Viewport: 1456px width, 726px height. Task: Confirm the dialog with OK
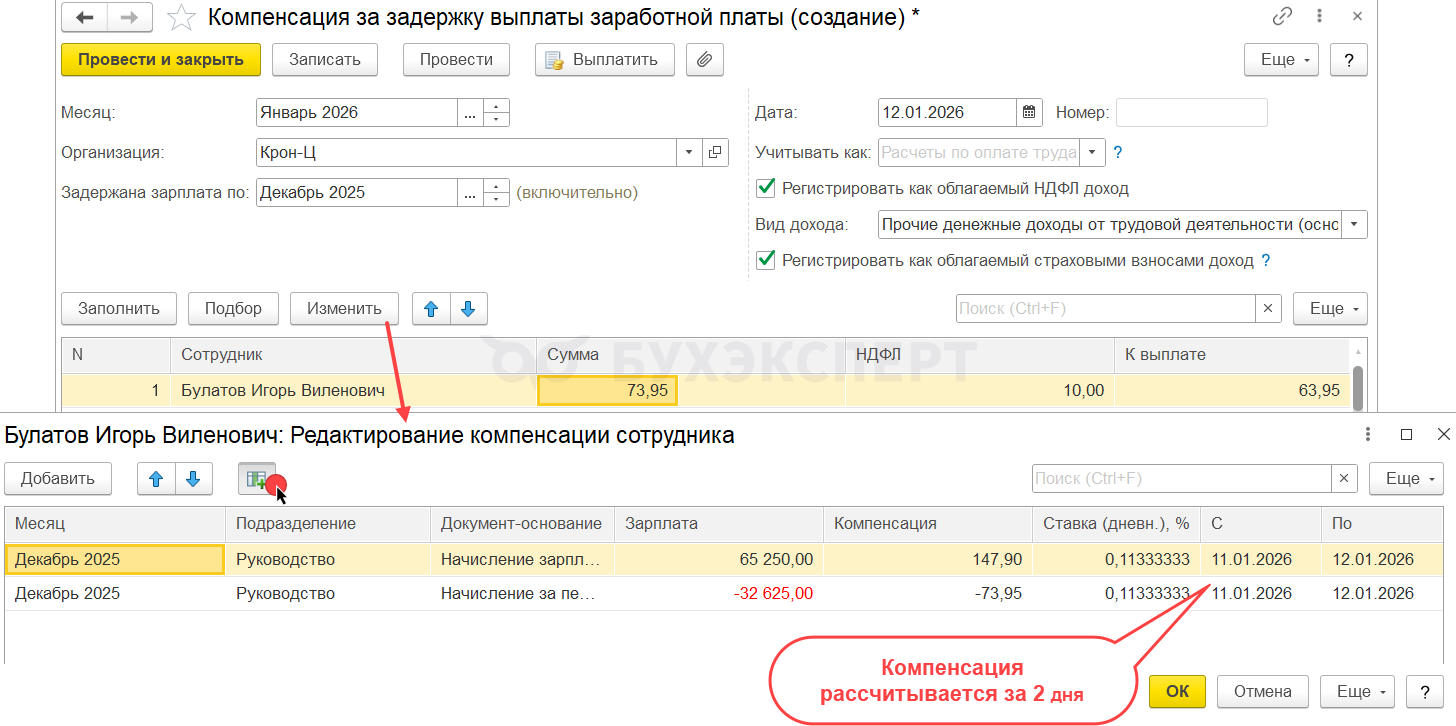pyautogui.click(x=1178, y=691)
